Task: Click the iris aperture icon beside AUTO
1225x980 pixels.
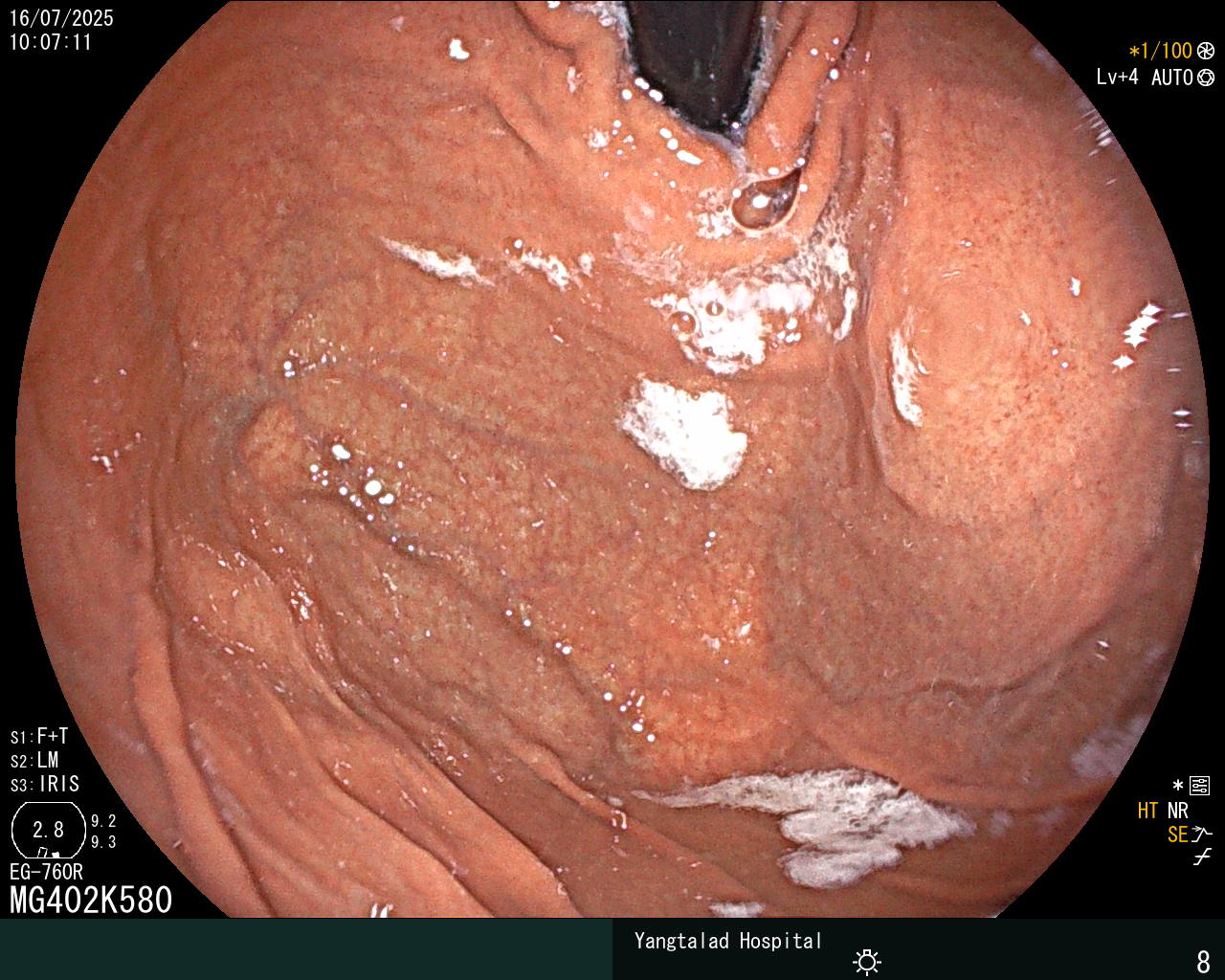Action: (1206, 78)
